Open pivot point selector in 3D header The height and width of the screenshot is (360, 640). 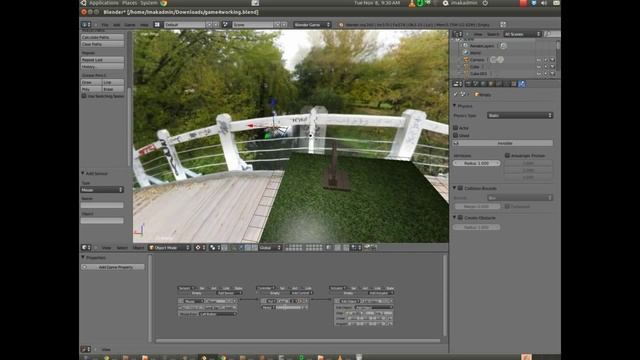click(x=214, y=247)
